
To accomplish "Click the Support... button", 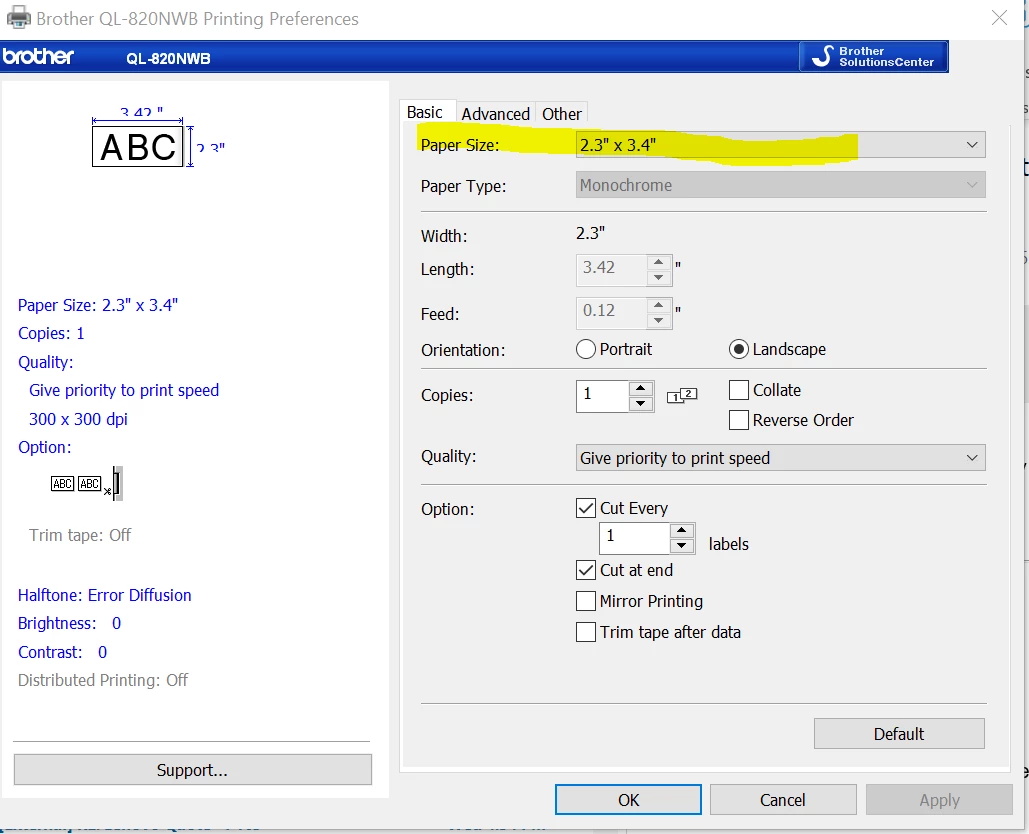I will pos(192,770).
